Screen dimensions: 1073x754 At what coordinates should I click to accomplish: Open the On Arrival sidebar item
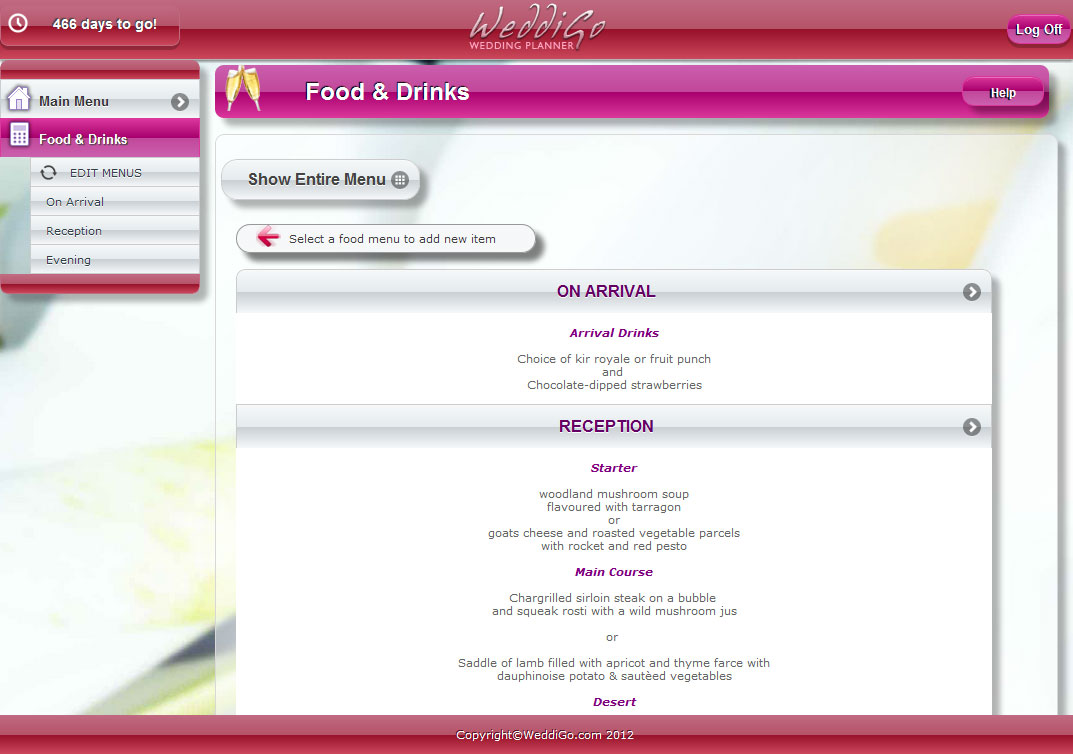[x=75, y=202]
